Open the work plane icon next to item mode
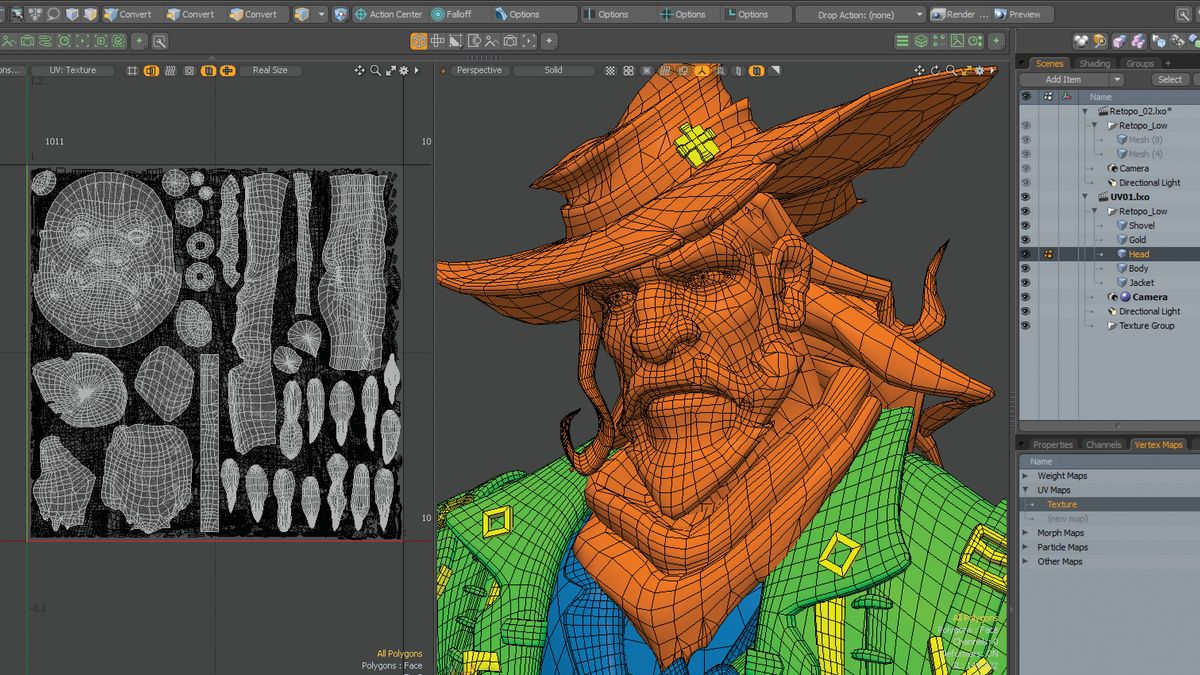This screenshot has width=1200, height=675. click(437, 41)
